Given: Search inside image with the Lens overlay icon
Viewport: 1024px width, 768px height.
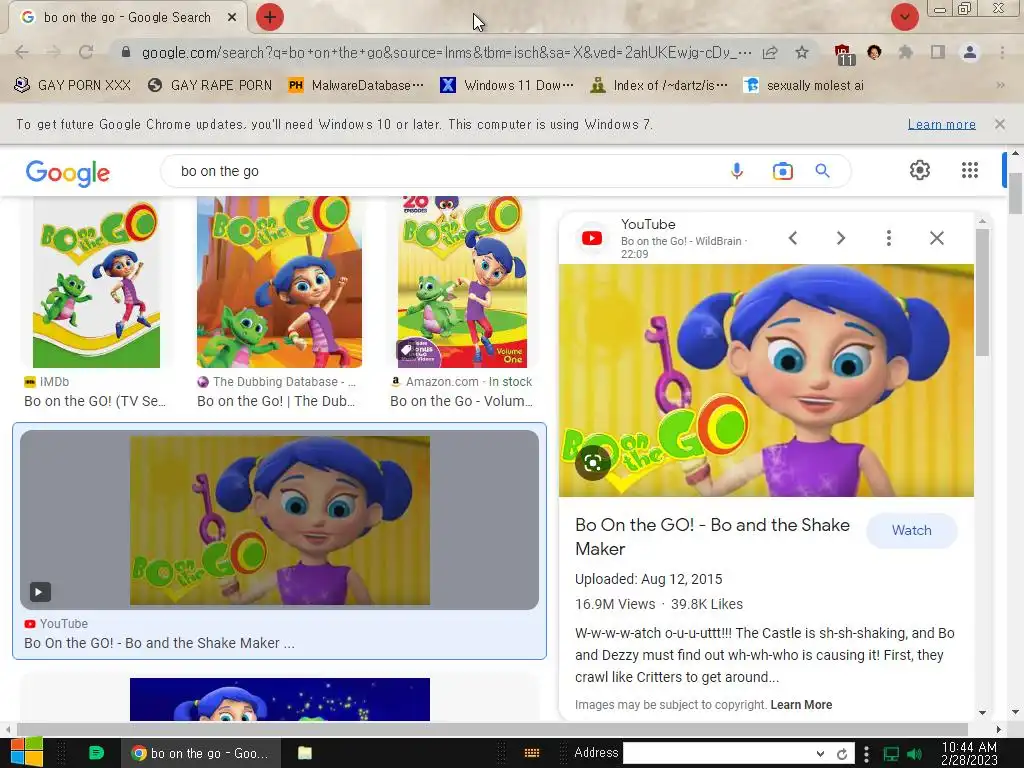Looking at the screenshot, I should coord(592,463).
